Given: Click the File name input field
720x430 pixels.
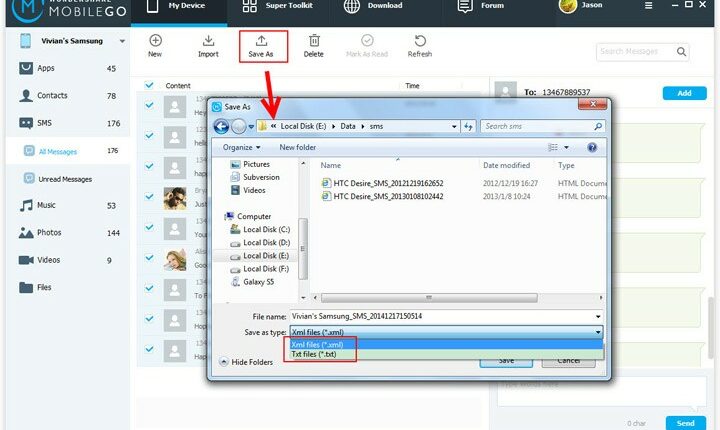Looking at the screenshot, I should pos(442,317).
